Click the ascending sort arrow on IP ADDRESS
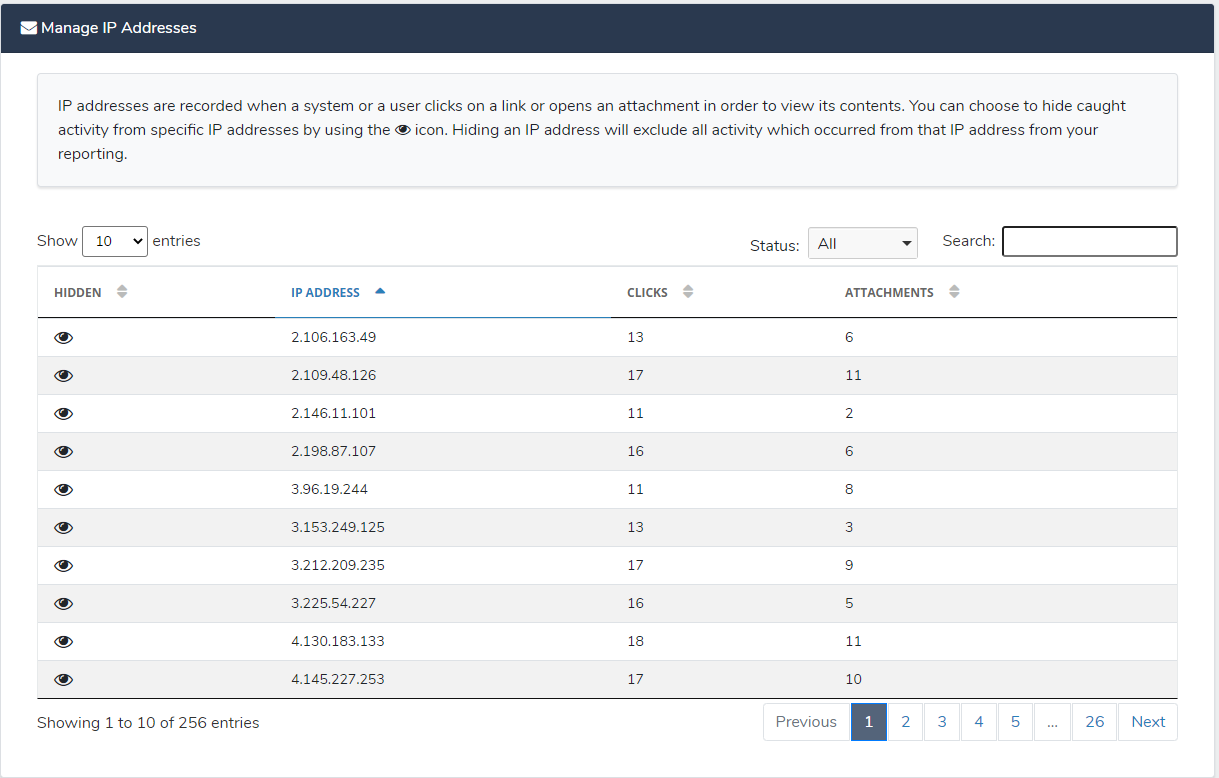1219x778 pixels. point(379,290)
